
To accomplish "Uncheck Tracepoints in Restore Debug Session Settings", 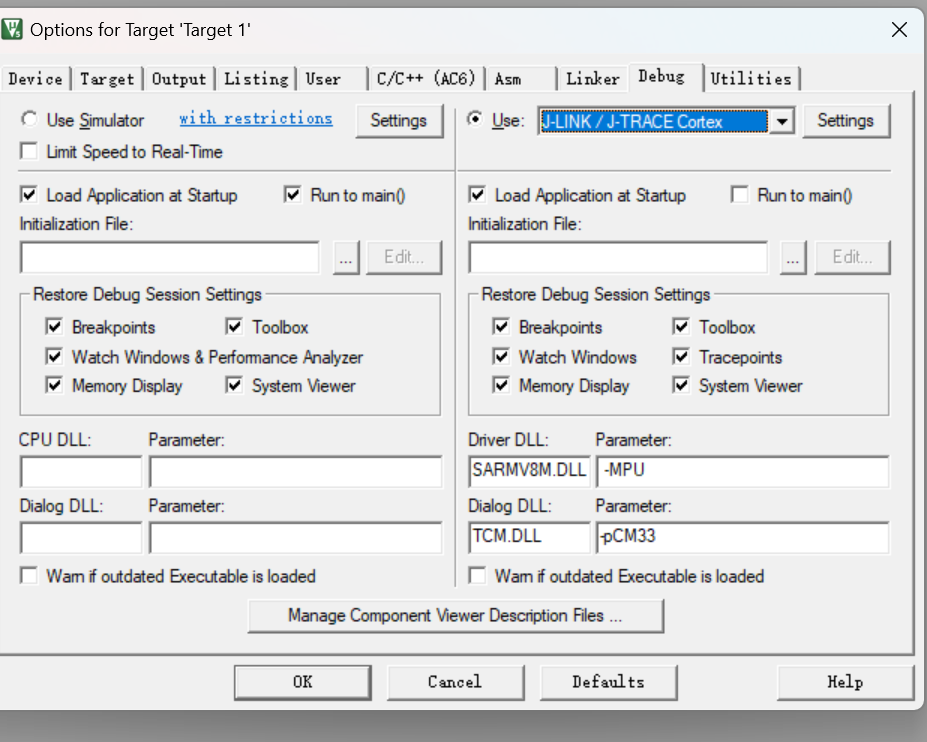I will tap(681, 357).
